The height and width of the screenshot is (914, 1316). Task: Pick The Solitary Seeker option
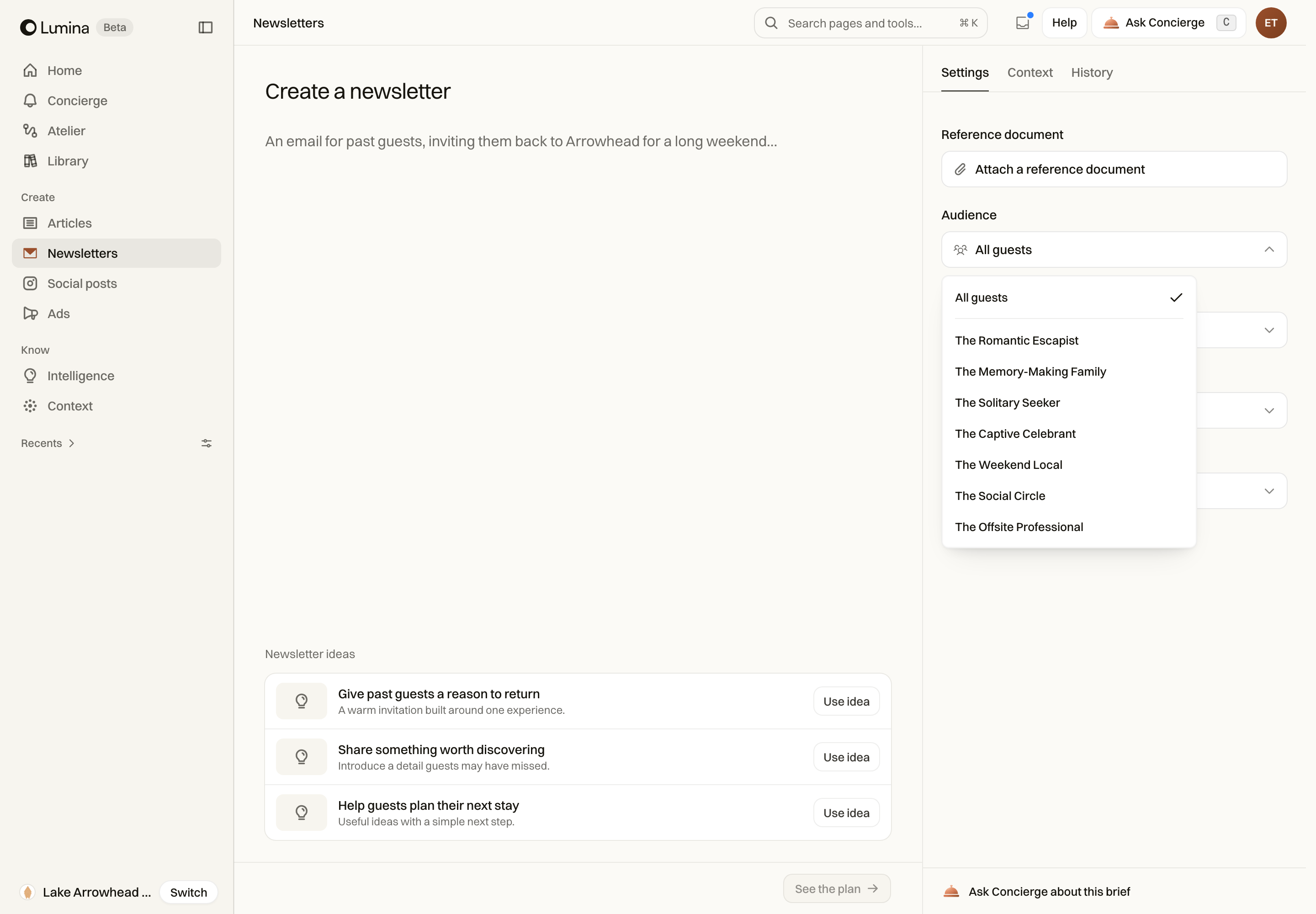click(x=1069, y=403)
